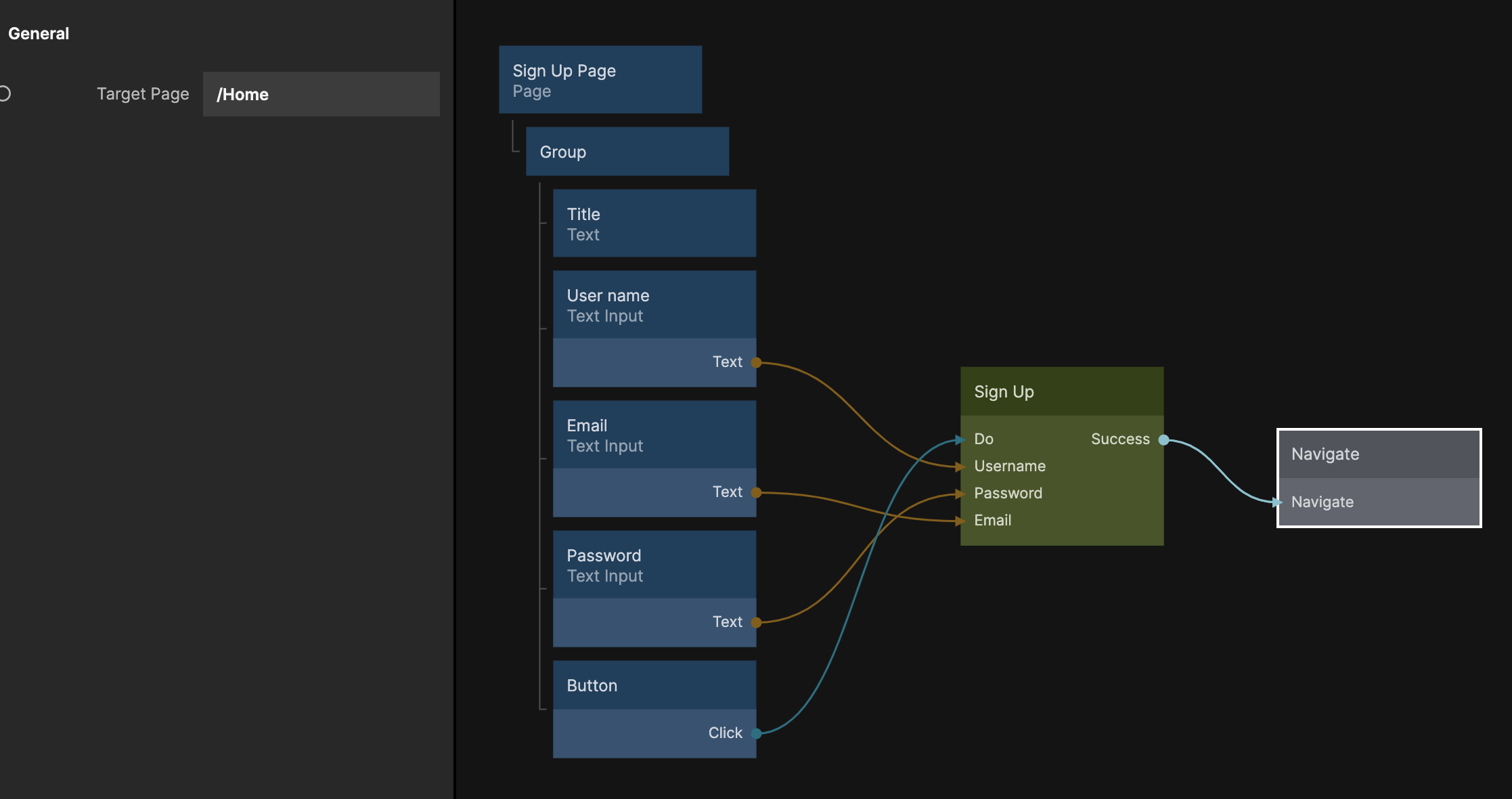The height and width of the screenshot is (799, 1512).
Task: Click the Target Page input field
Action: 321,94
